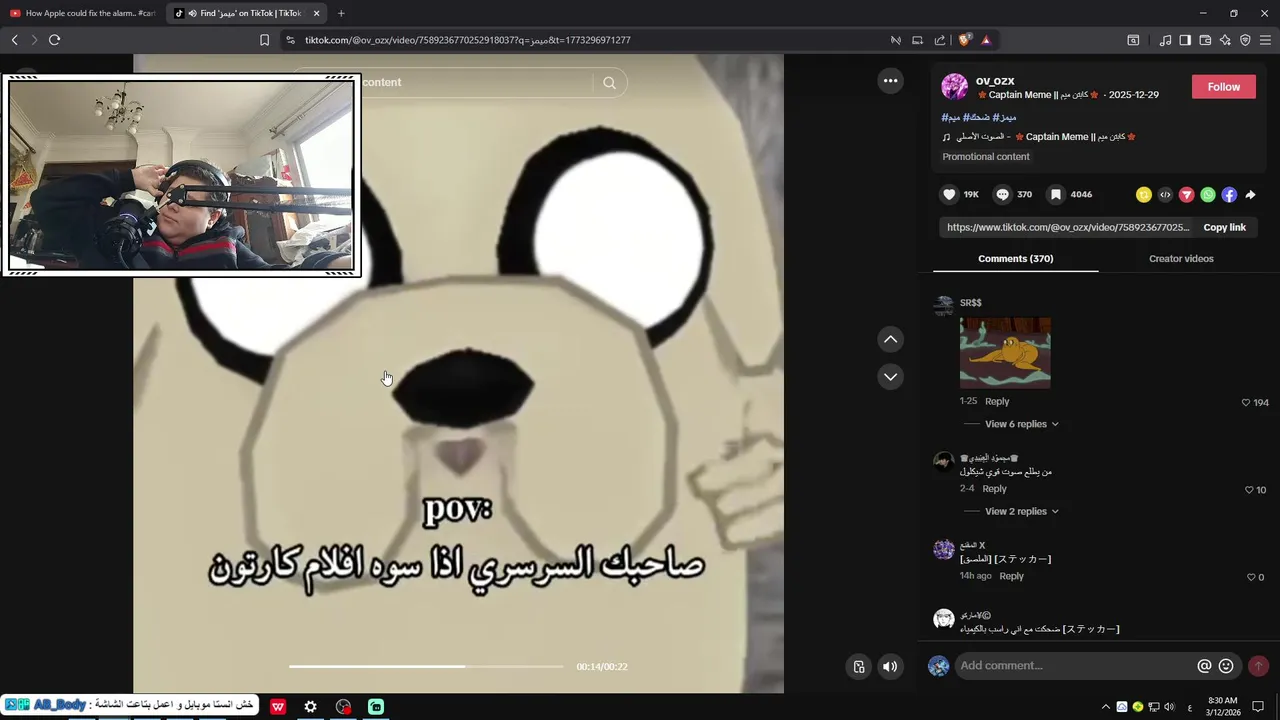This screenshot has width=1280, height=720.
Task: Reply to the 14h ago comment
Action: coord(1011,576)
